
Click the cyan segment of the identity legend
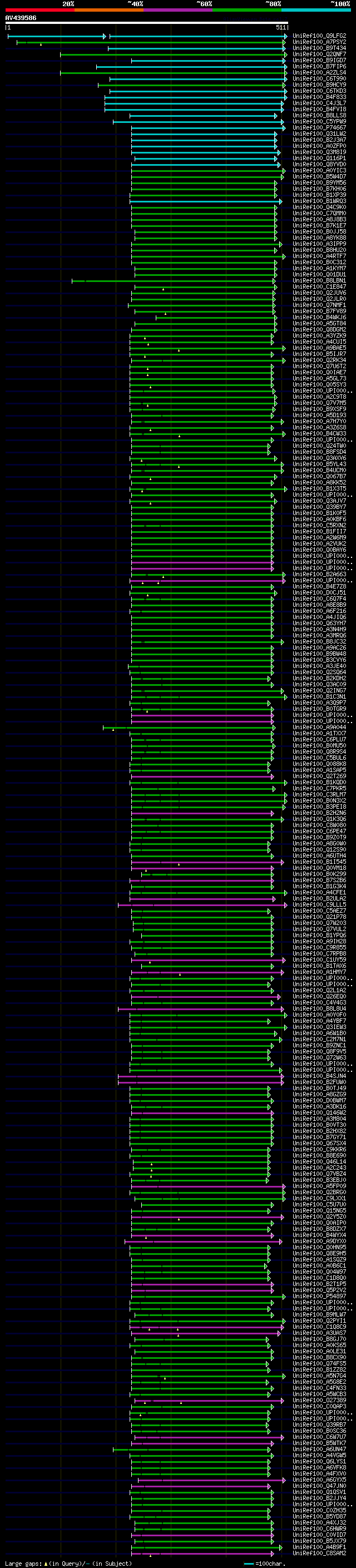[316, 11]
